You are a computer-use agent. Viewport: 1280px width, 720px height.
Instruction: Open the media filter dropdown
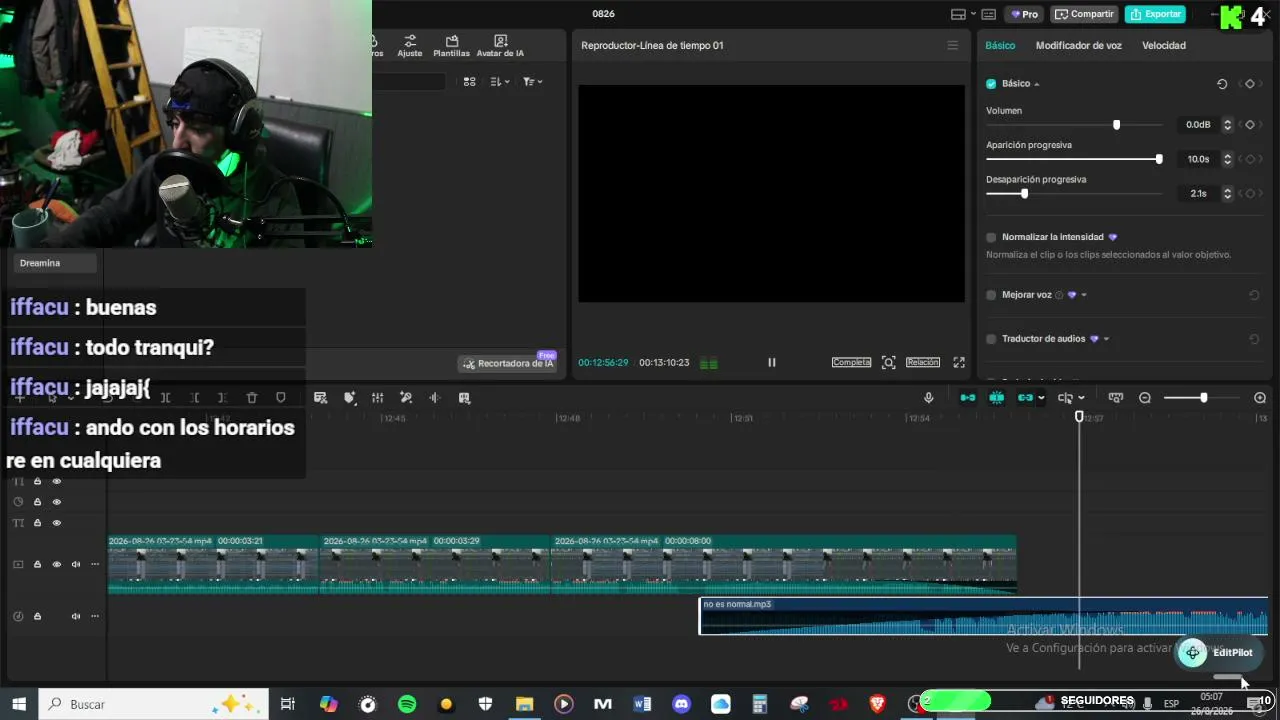(x=533, y=82)
